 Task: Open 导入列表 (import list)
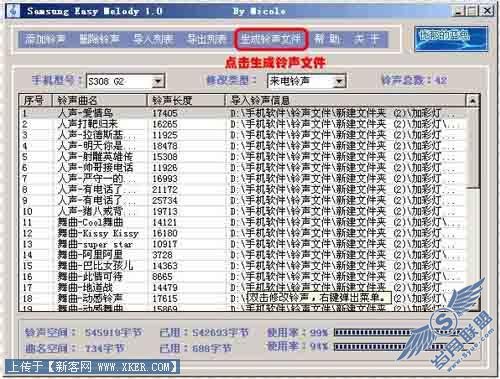click(153, 39)
